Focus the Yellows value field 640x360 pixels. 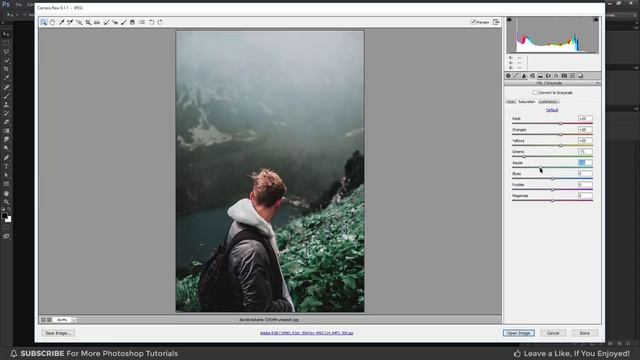[x=585, y=140]
